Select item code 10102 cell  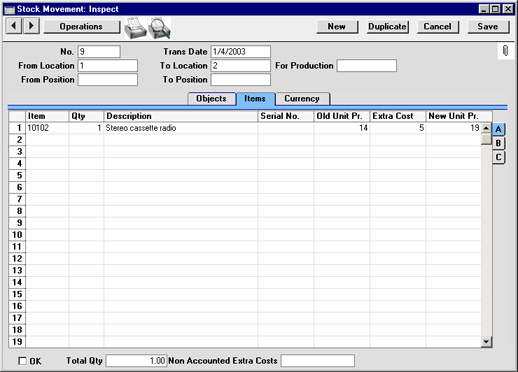(x=47, y=128)
